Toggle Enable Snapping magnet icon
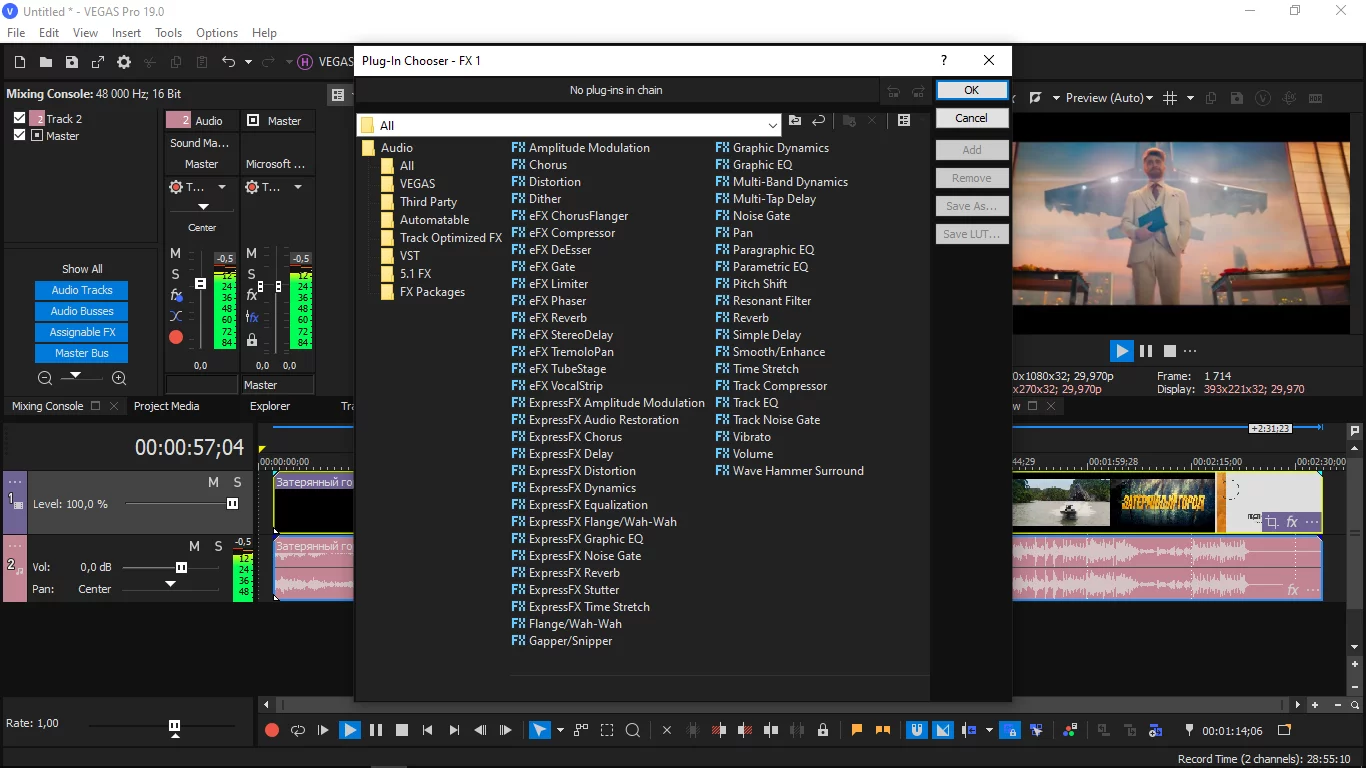Viewport: 1366px width, 768px height. pos(917,730)
